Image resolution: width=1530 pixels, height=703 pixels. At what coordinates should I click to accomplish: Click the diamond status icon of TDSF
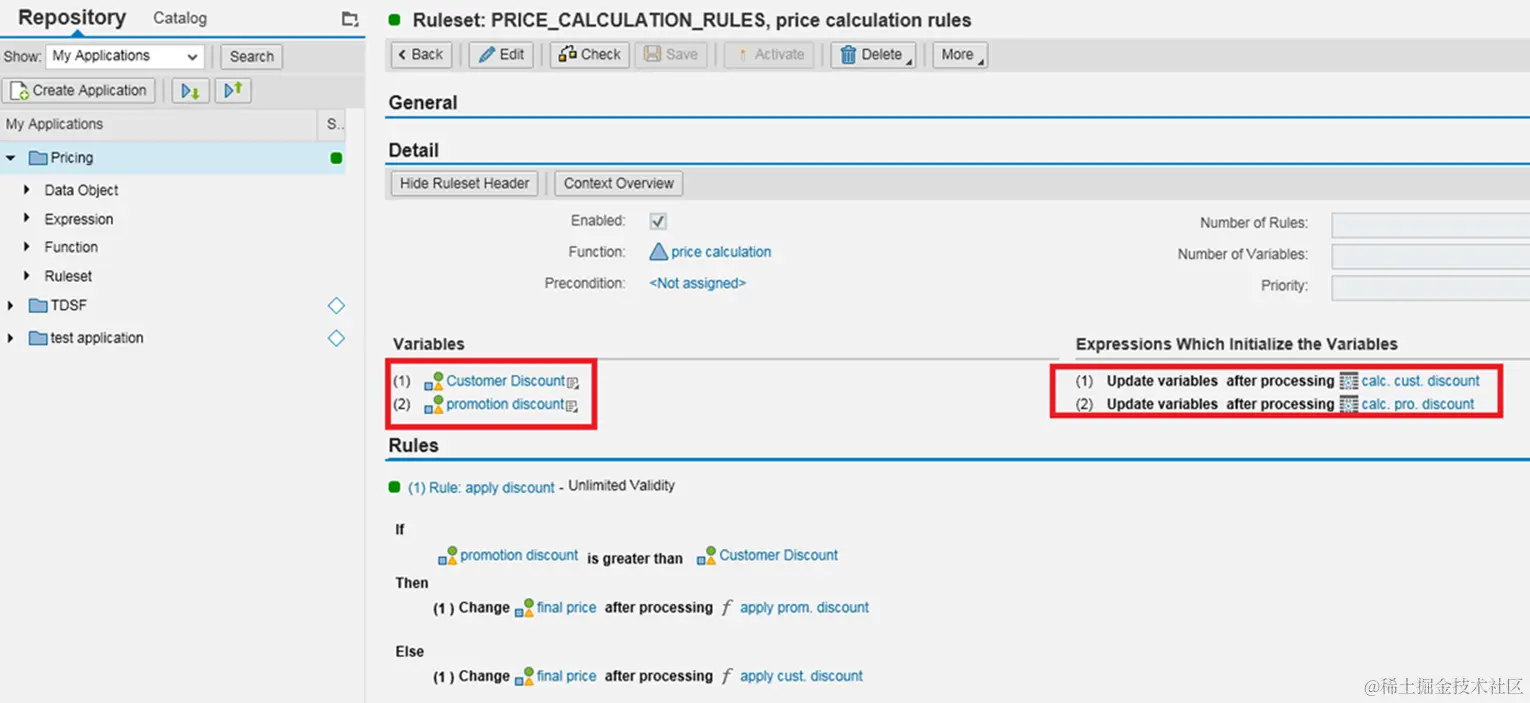(x=336, y=306)
